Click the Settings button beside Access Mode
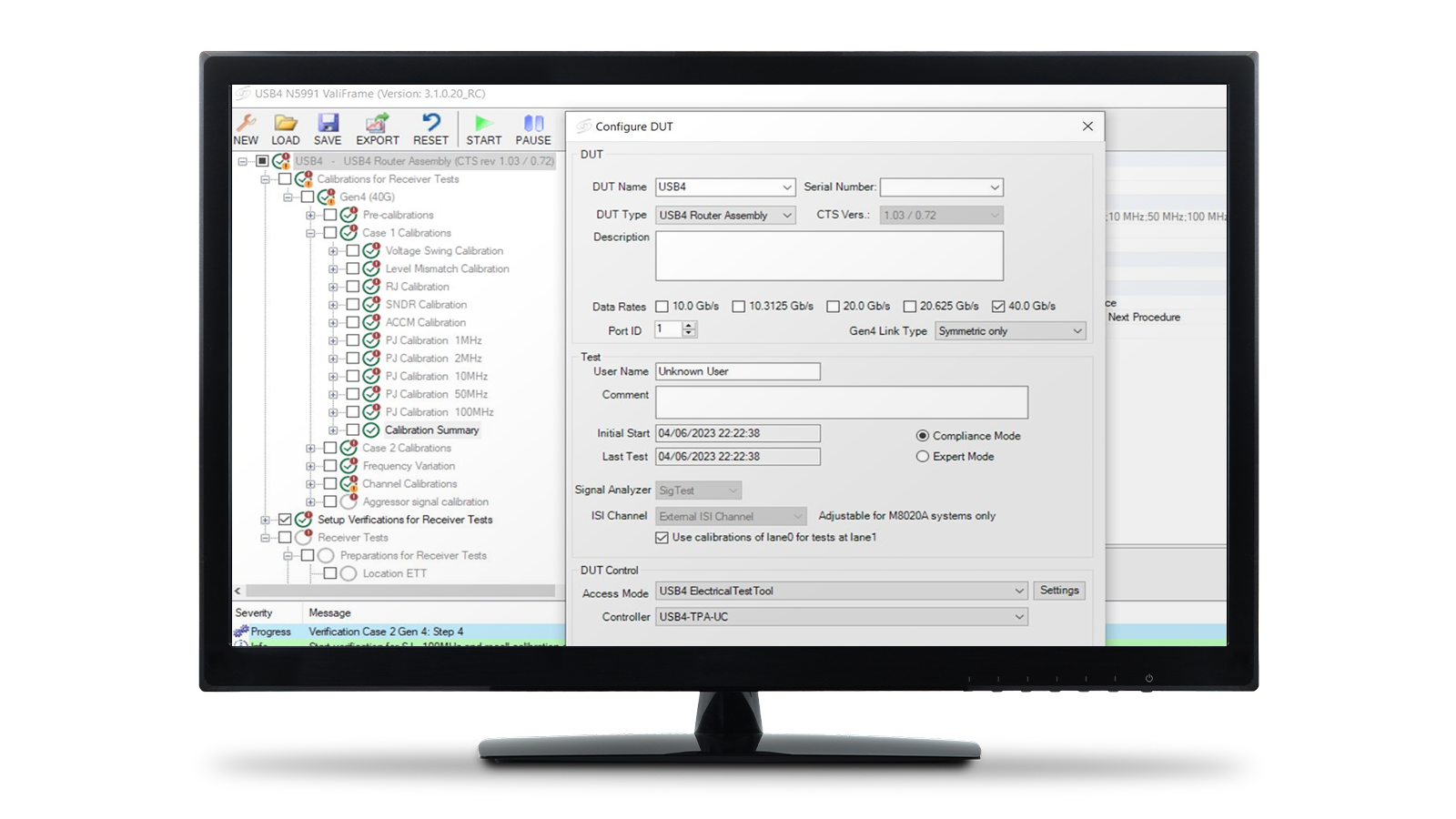1456x819 pixels. tap(1058, 590)
